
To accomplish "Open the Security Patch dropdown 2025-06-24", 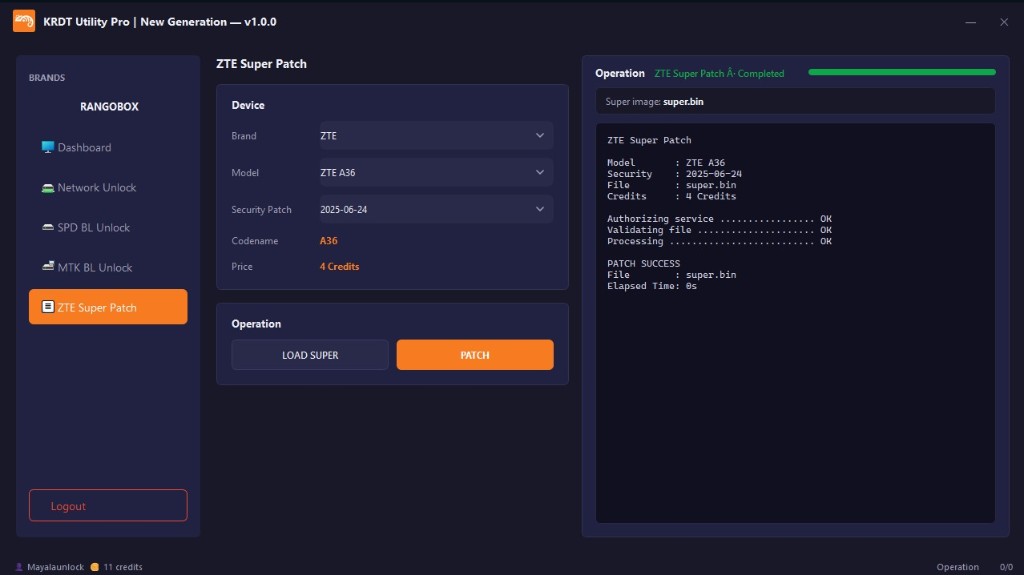I will pos(436,209).
